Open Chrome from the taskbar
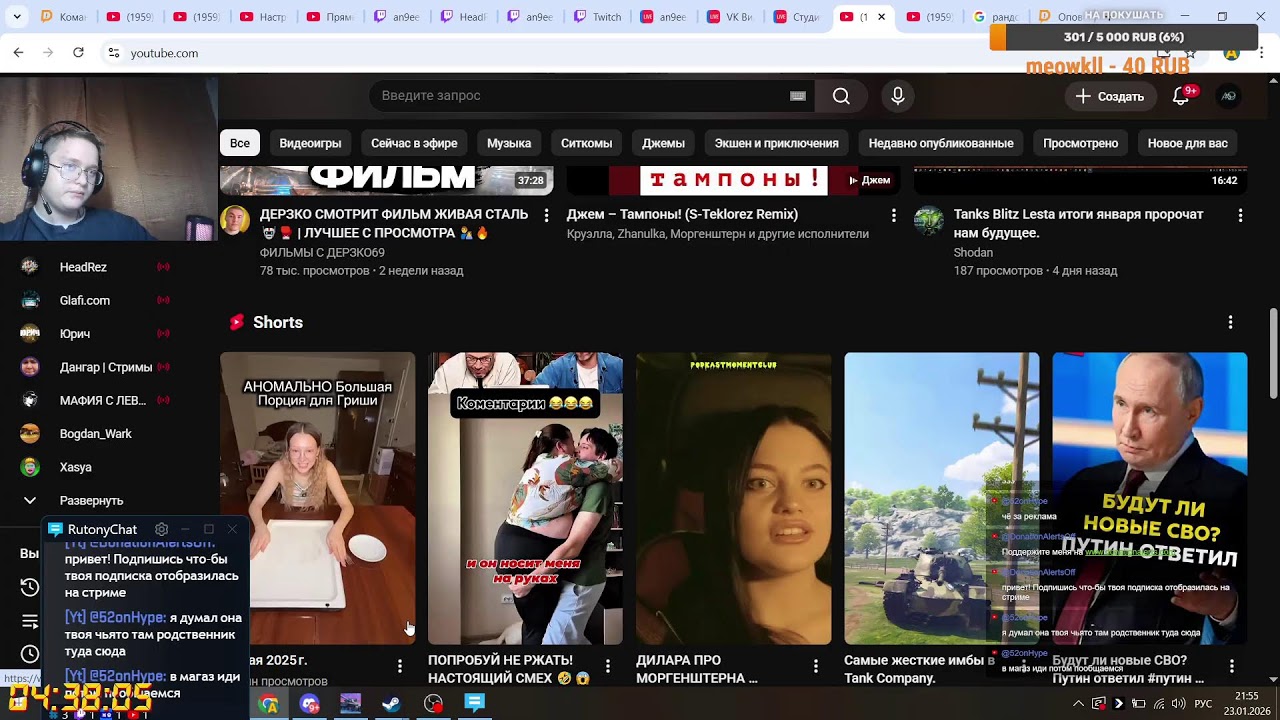Image resolution: width=1280 pixels, height=720 pixels. (269, 704)
